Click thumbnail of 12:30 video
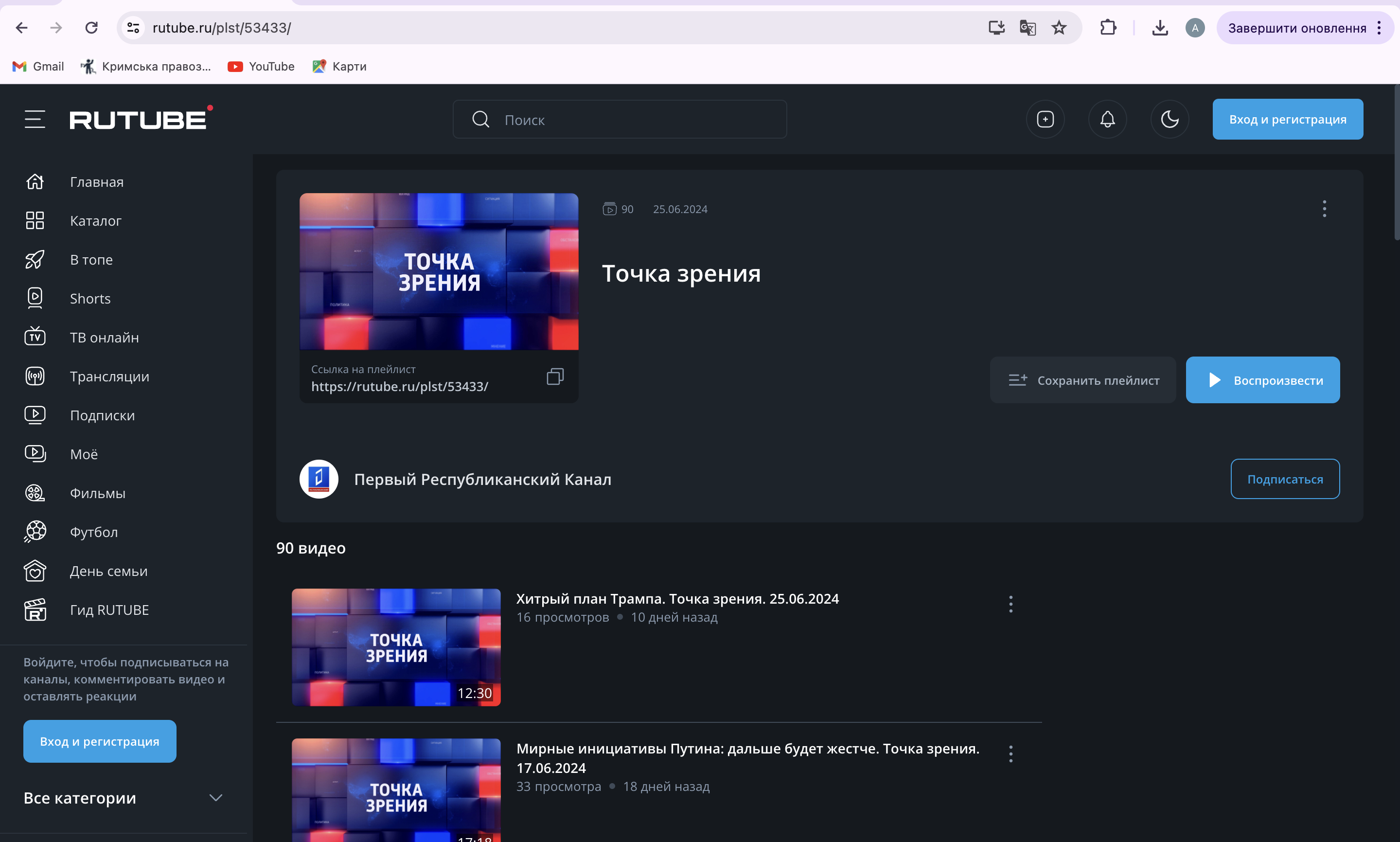The width and height of the screenshot is (1400, 842). click(x=396, y=647)
